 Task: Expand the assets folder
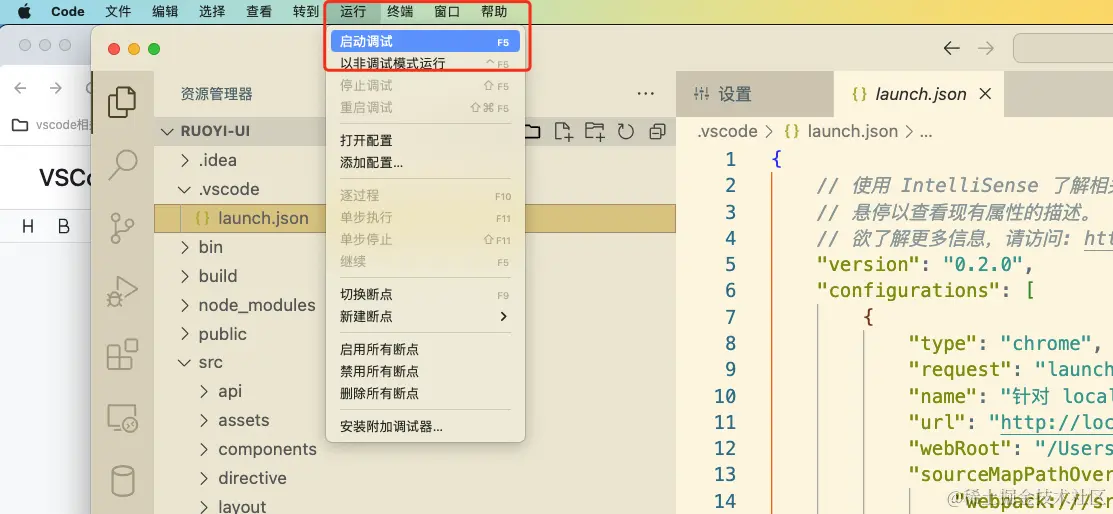point(204,421)
